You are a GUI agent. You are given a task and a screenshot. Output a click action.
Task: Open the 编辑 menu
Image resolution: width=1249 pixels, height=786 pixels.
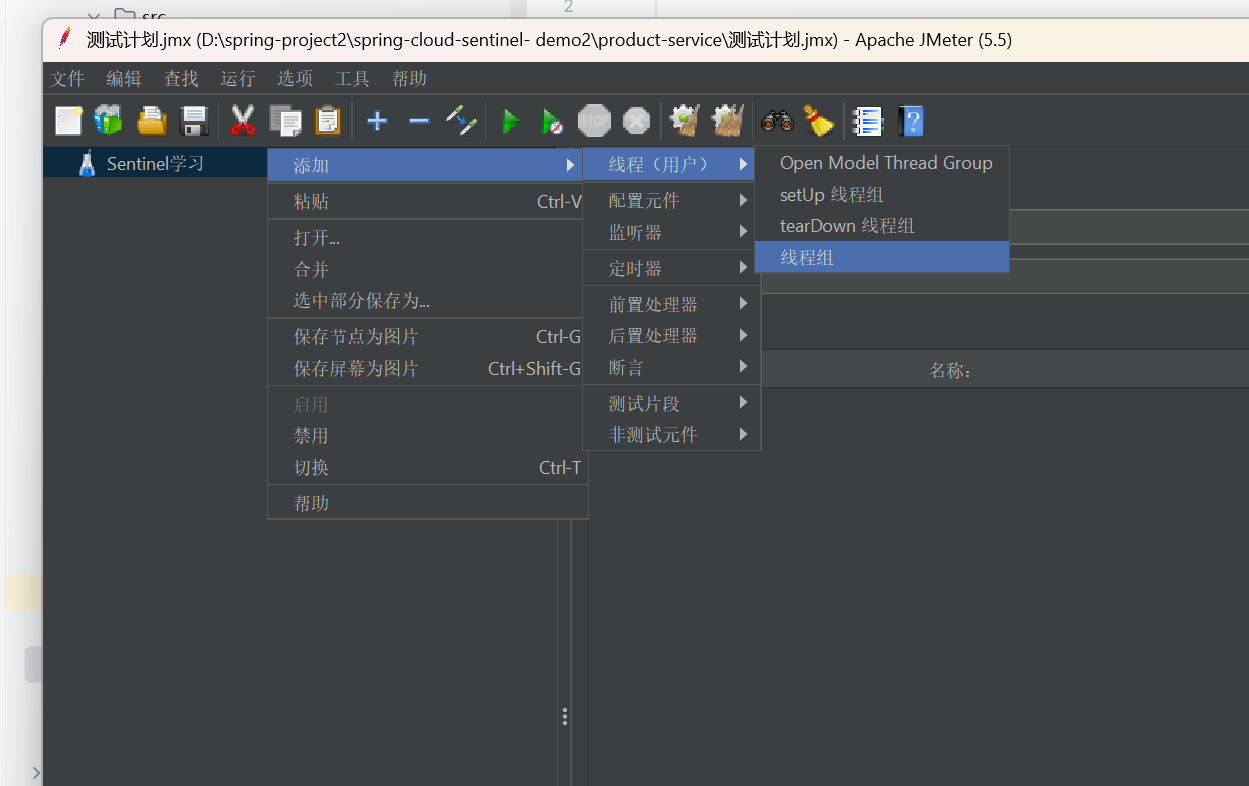[x=124, y=78]
